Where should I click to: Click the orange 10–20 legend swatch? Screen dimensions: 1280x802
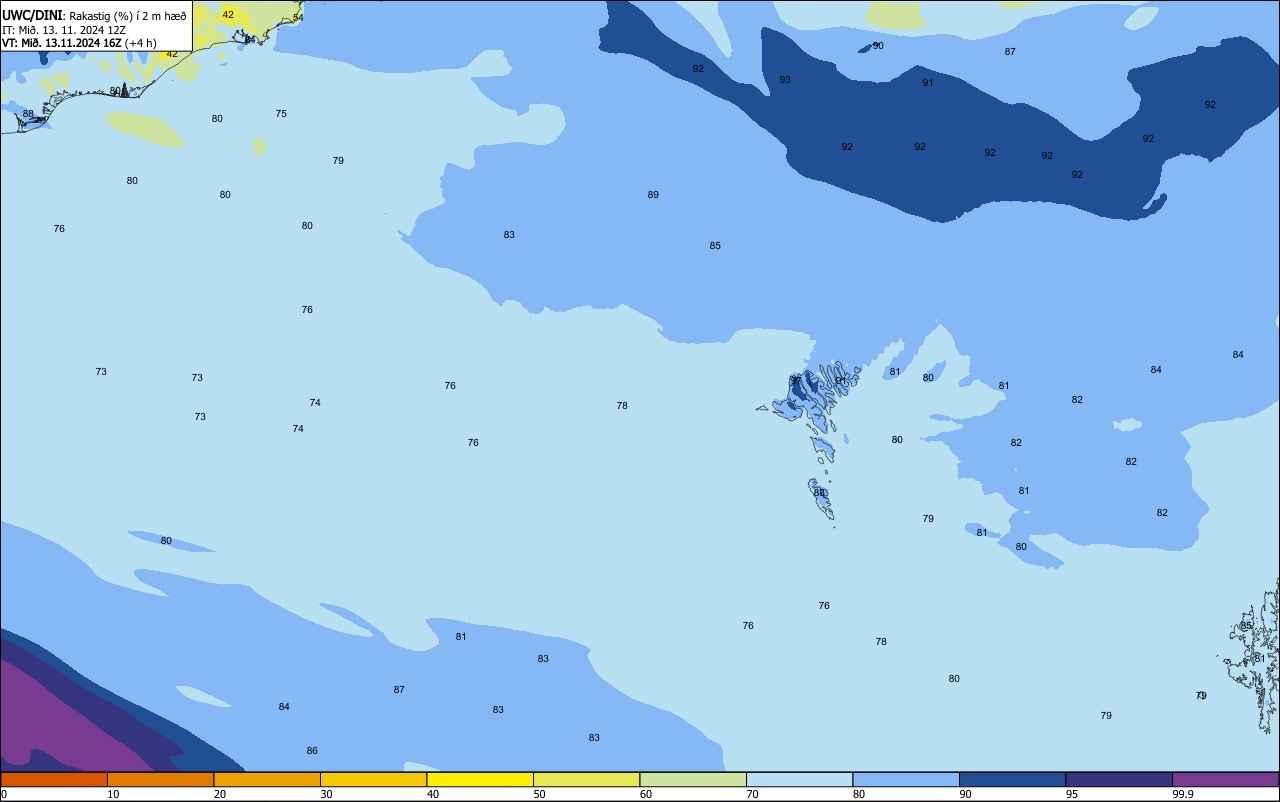[161, 779]
